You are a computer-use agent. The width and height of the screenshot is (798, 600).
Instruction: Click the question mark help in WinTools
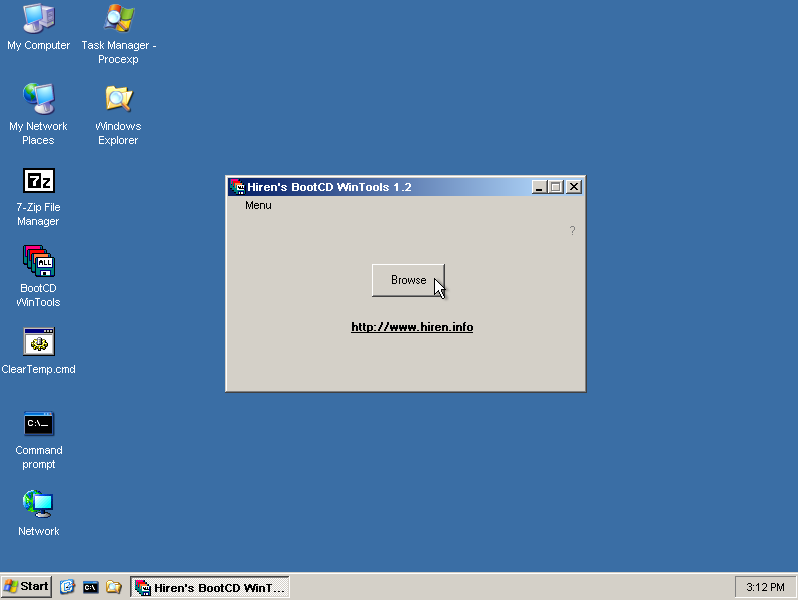572,231
